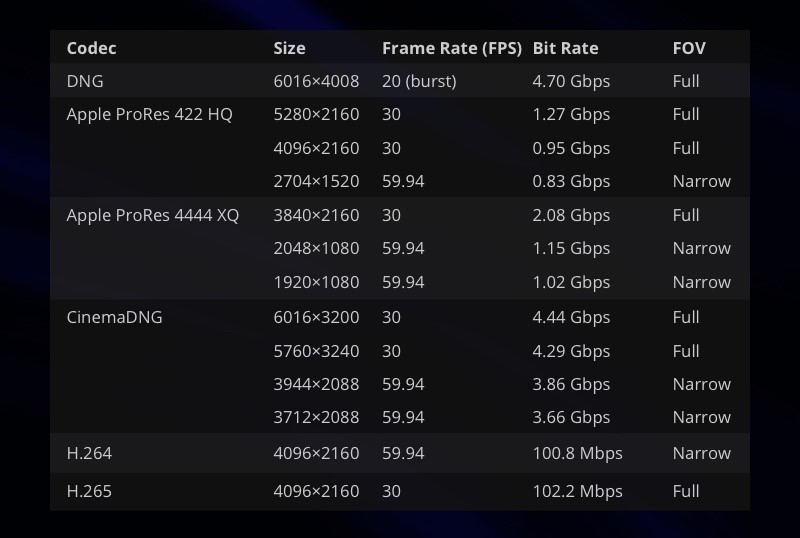The width and height of the screenshot is (800, 538).
Task: Click the Codec column header
Action: click(91, 48)
